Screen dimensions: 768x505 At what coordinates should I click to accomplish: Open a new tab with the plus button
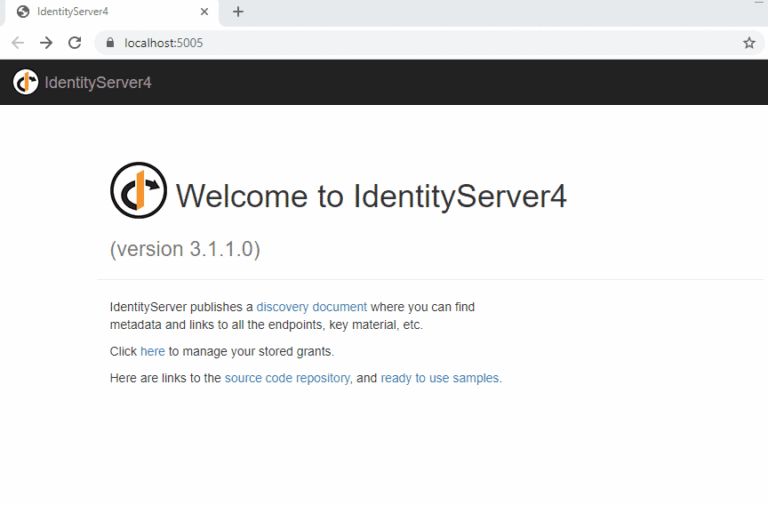pyautogui.click(x=238, y=12)
